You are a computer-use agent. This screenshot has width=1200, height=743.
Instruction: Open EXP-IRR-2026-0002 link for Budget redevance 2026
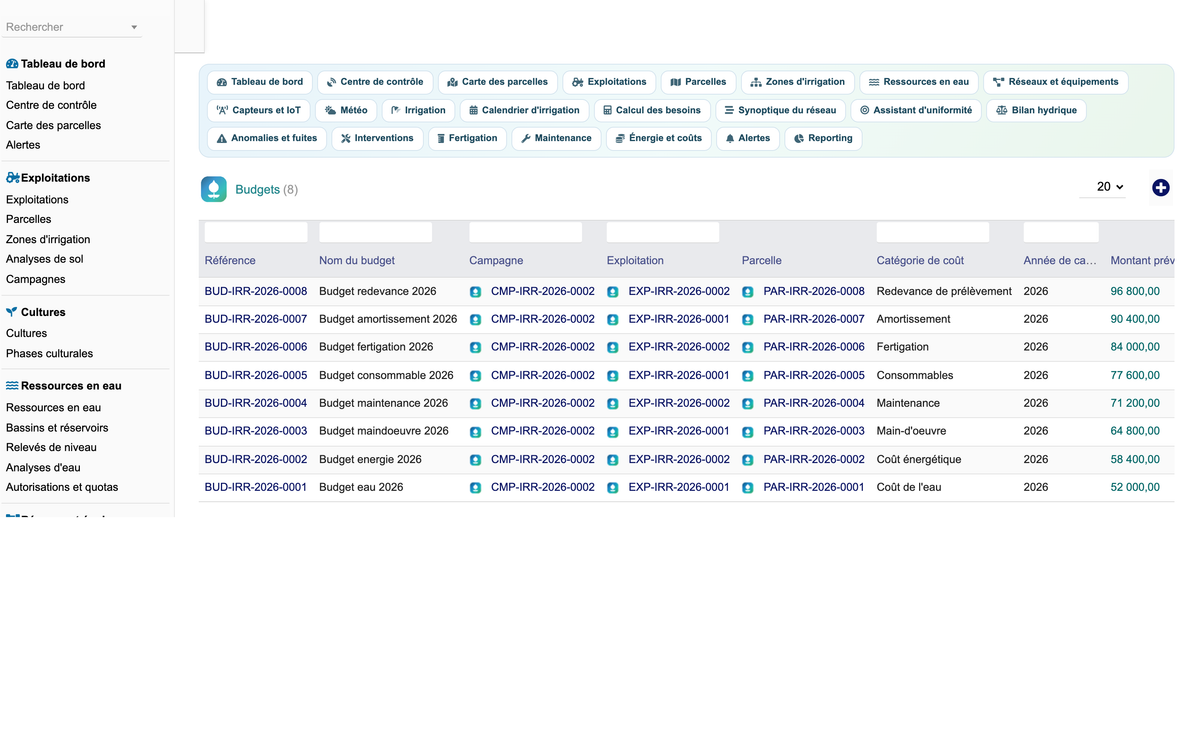[x=679, y=292]
